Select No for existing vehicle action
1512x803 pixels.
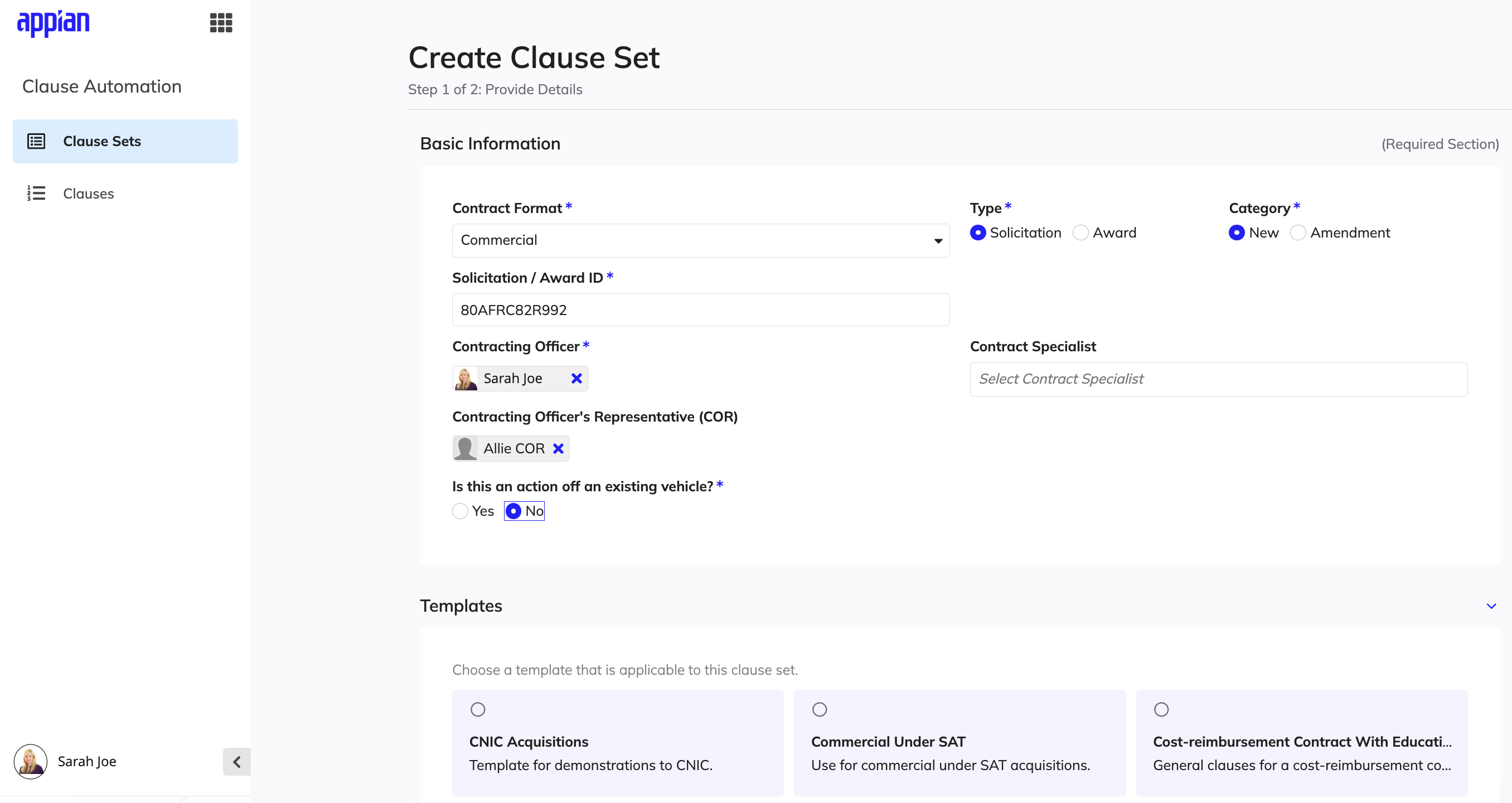513,511
